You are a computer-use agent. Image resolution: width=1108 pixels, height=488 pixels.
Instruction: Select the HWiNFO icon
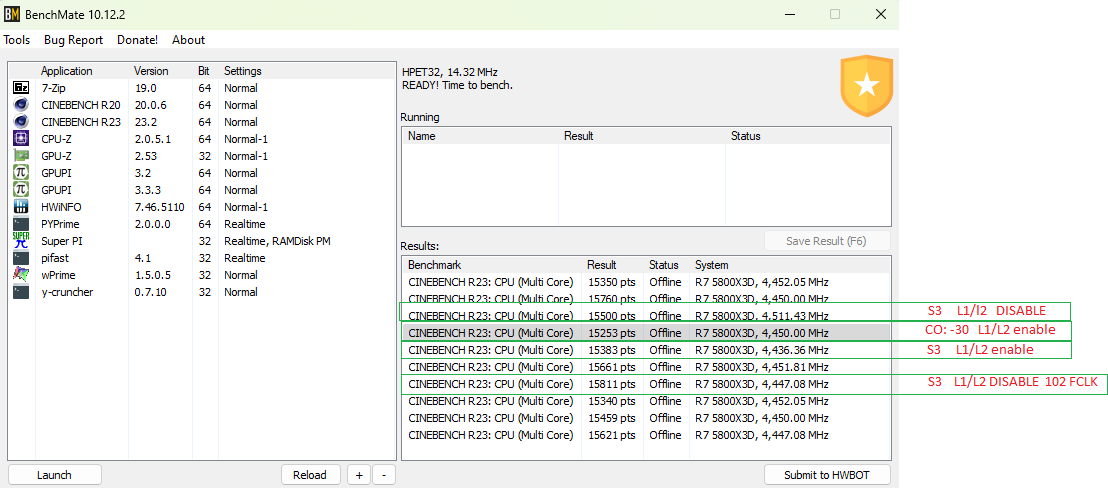(x=20, y=207)
